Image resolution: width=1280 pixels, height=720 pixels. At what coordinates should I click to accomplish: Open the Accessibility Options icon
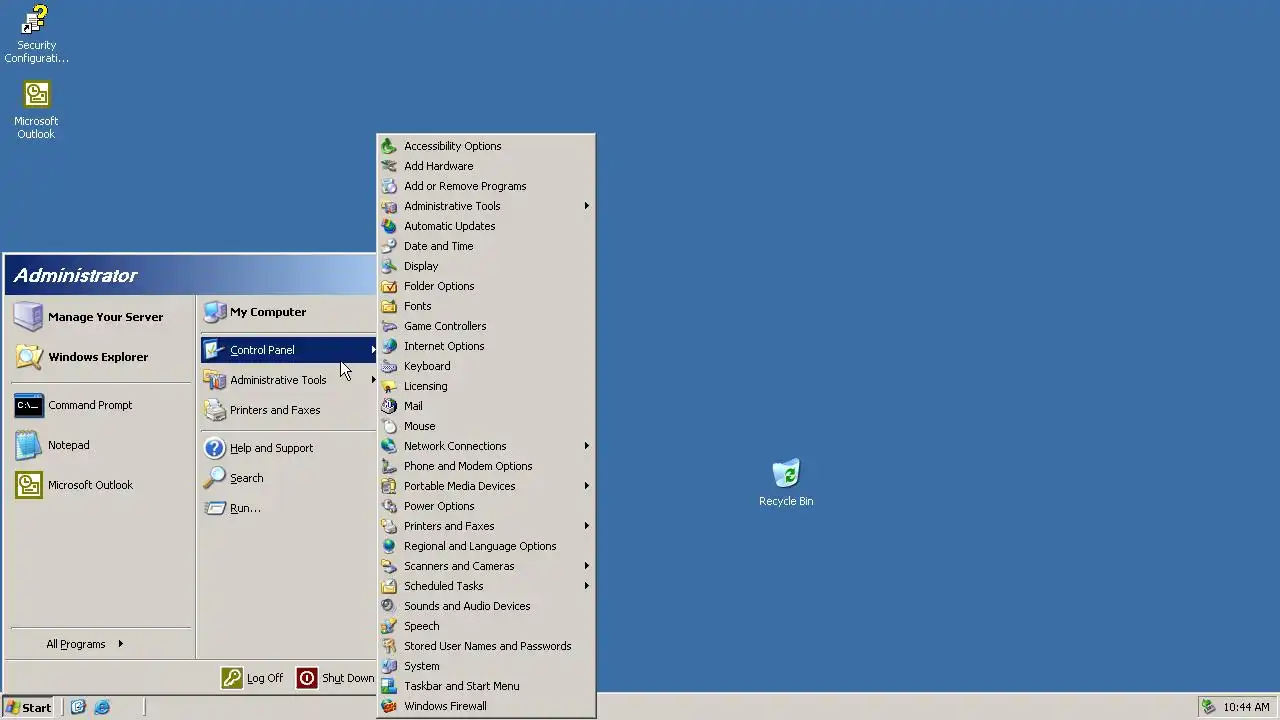click(389, 146)
